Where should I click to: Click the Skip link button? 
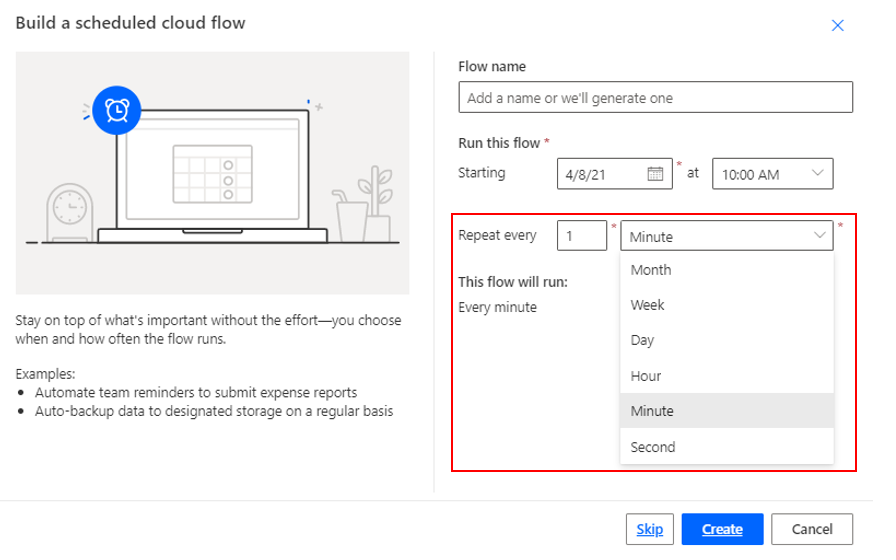tap(650, 529)
